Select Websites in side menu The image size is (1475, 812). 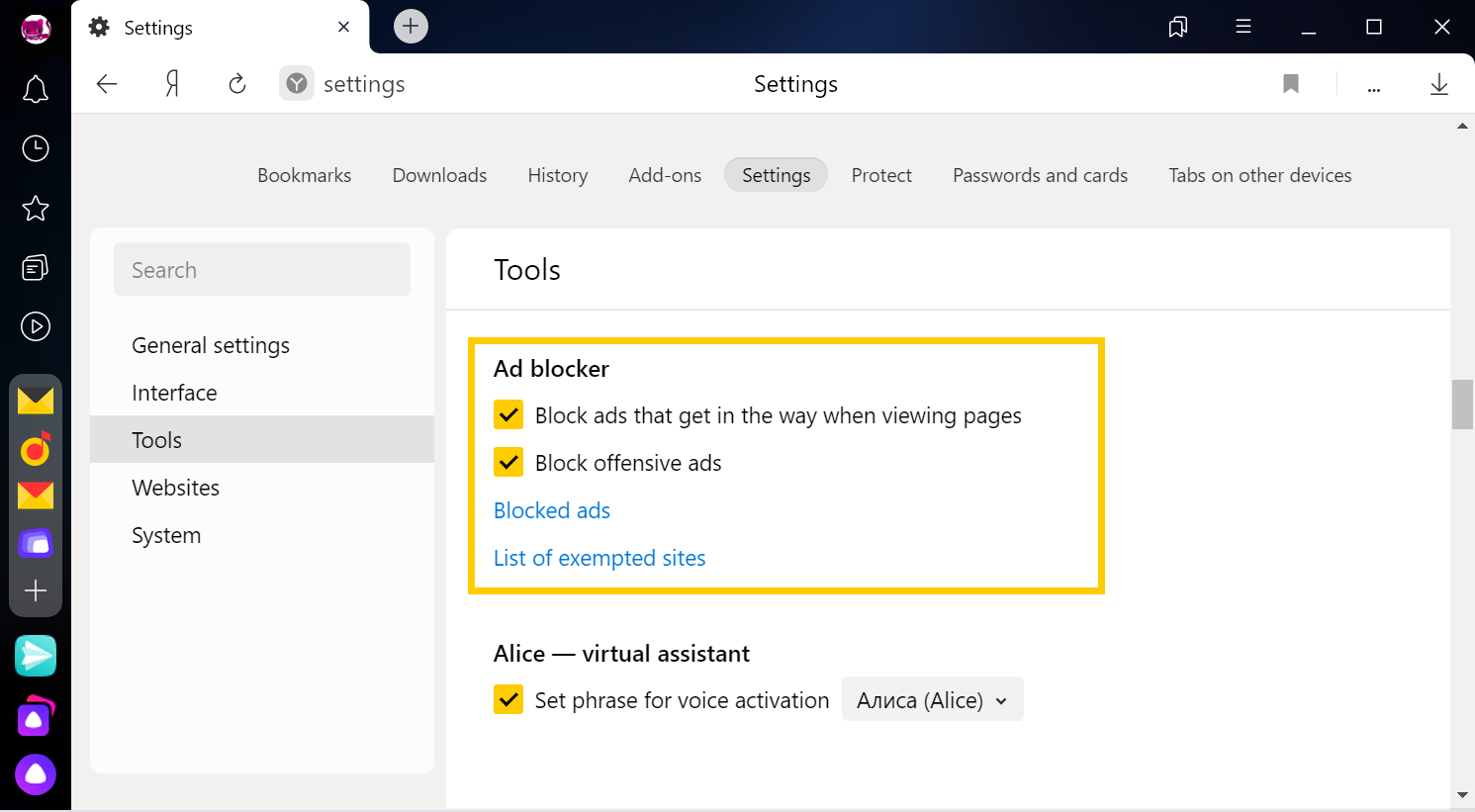(x=262, y=488)
